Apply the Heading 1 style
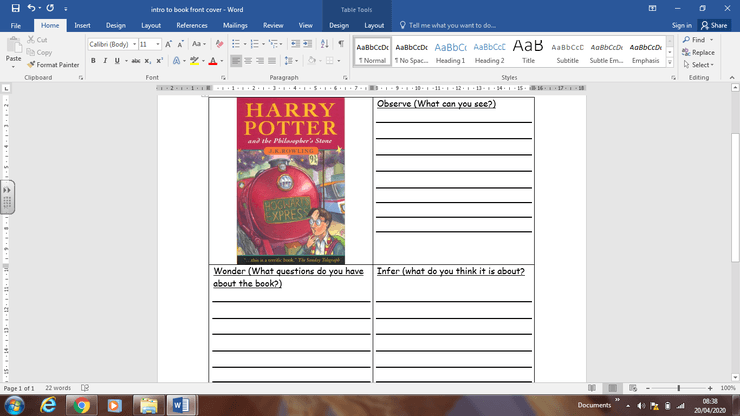Screen dimensions: 740x416 click(450, 51)
